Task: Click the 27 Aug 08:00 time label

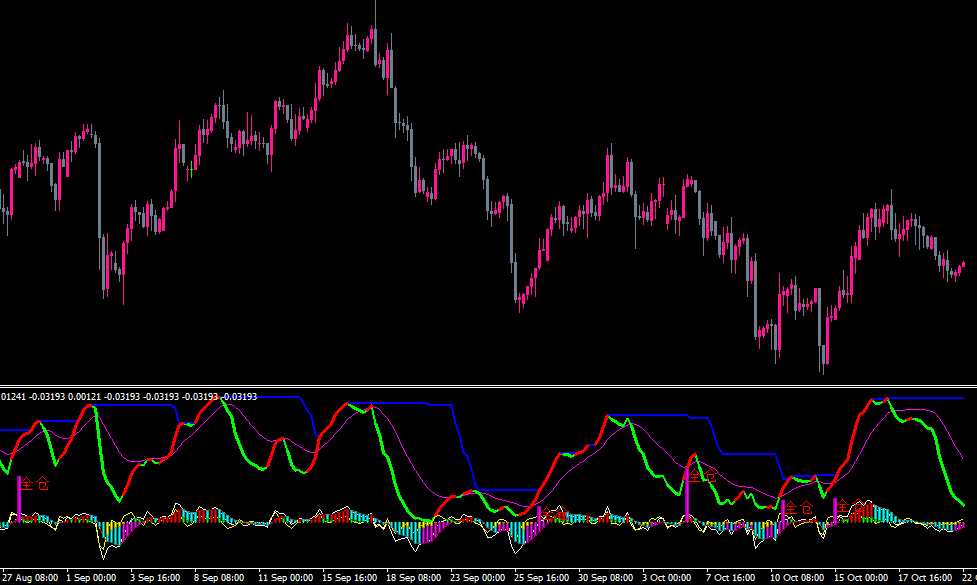Action: pyautogui.click(x=29, y=578)
